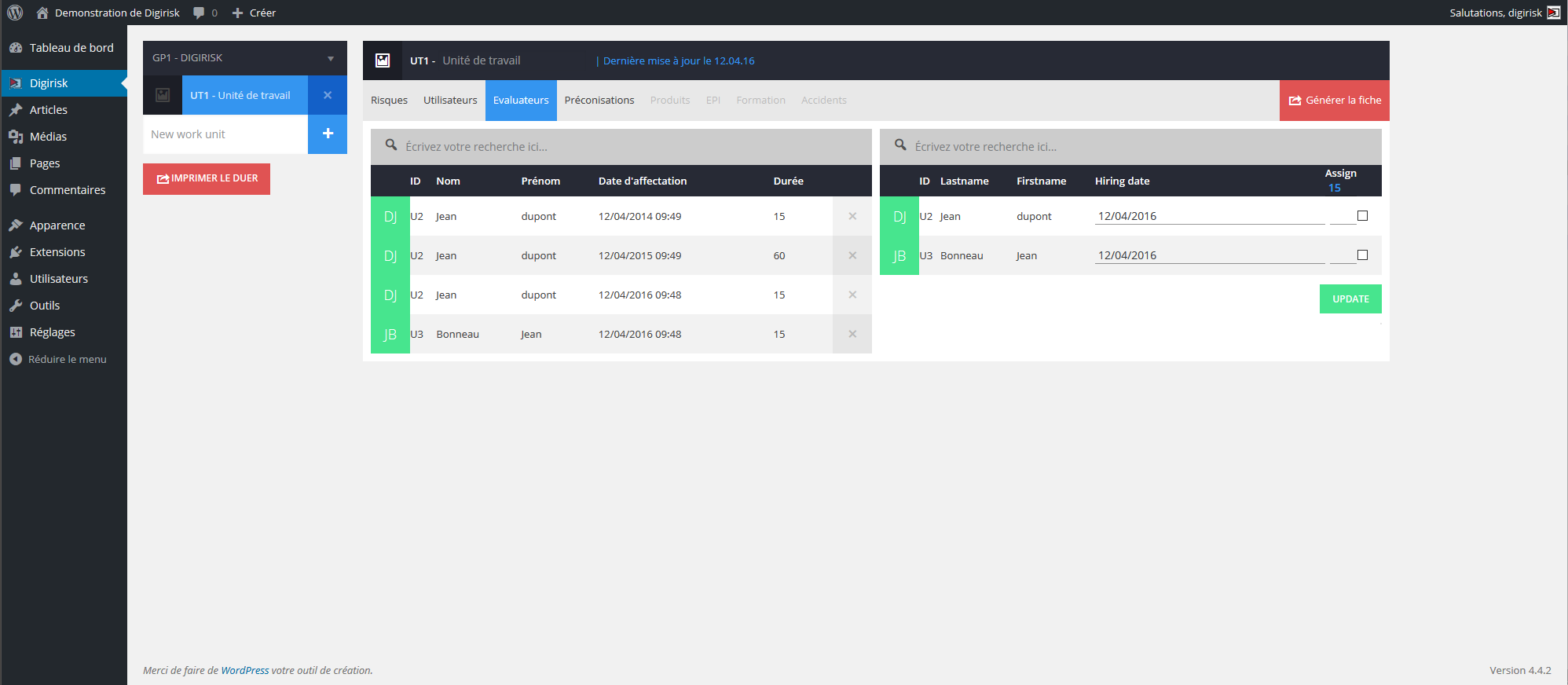
Task: Click Demonstration de Digirisk site link
Action: tap(108, 13)
